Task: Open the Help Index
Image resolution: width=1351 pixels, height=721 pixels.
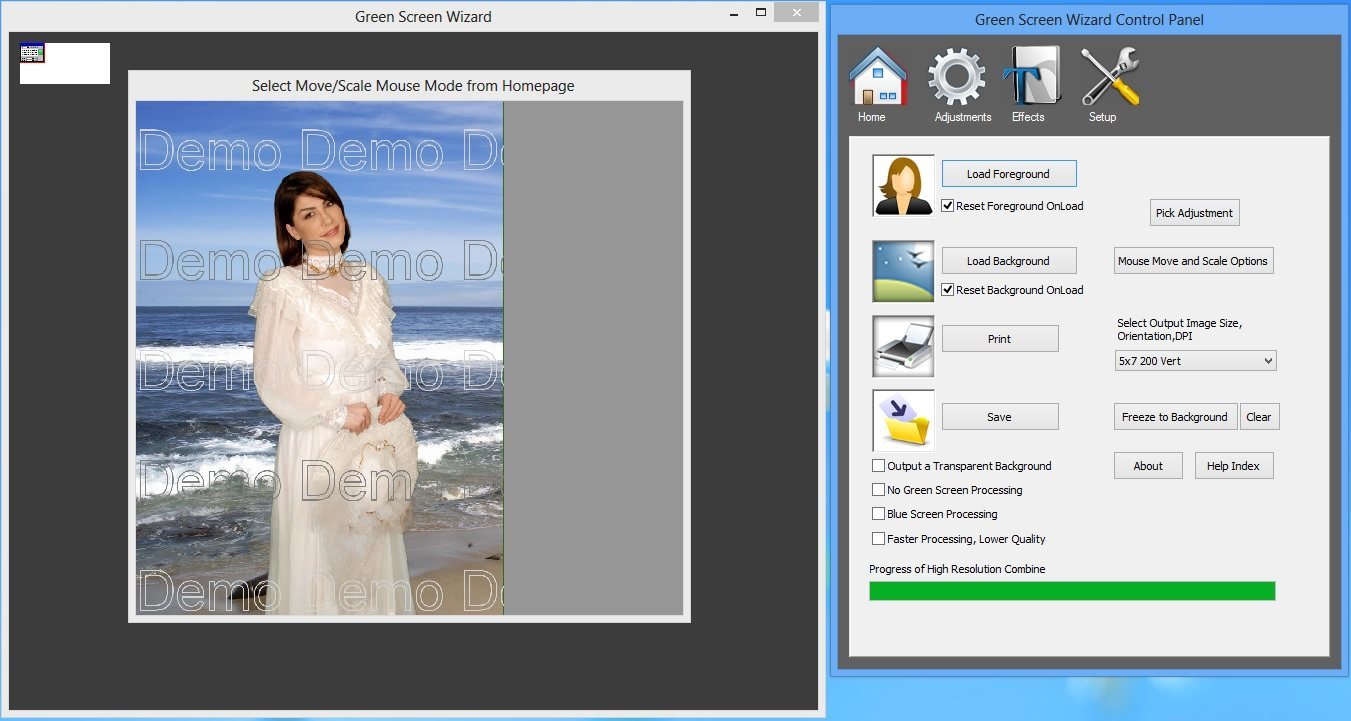Action: coord(1233,466)
